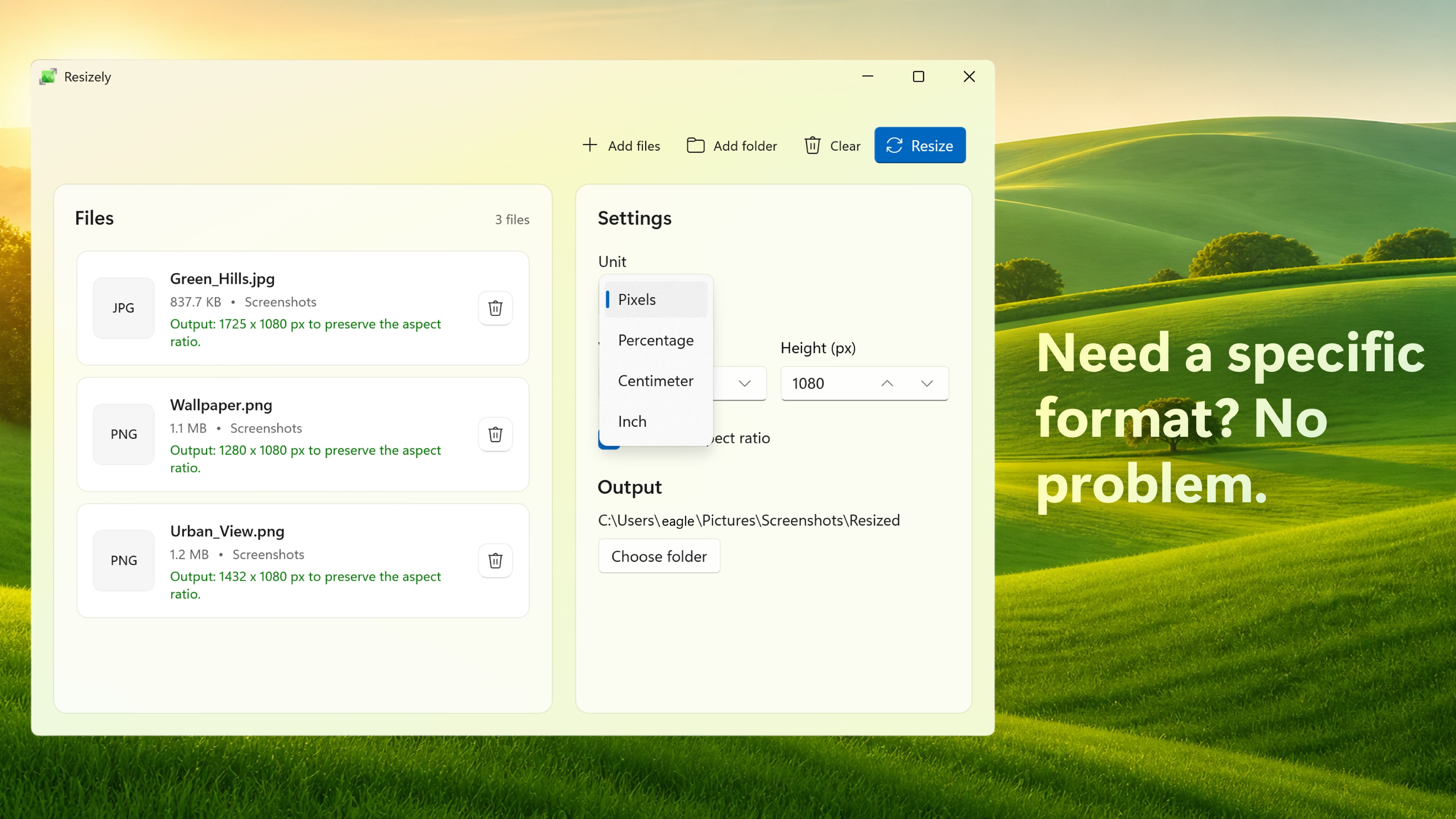
Task: Click the Urban_View.png file name
Action: 227,531
